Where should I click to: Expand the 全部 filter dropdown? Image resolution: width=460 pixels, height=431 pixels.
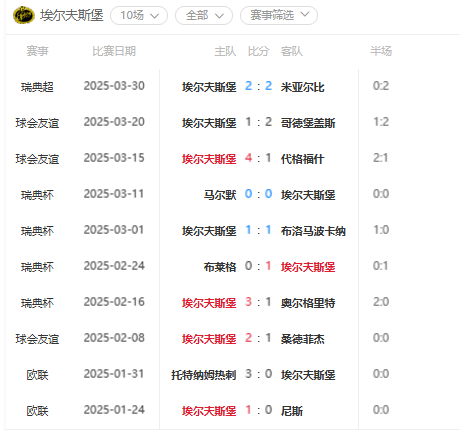pyautogui.click(x=204, y=15)
